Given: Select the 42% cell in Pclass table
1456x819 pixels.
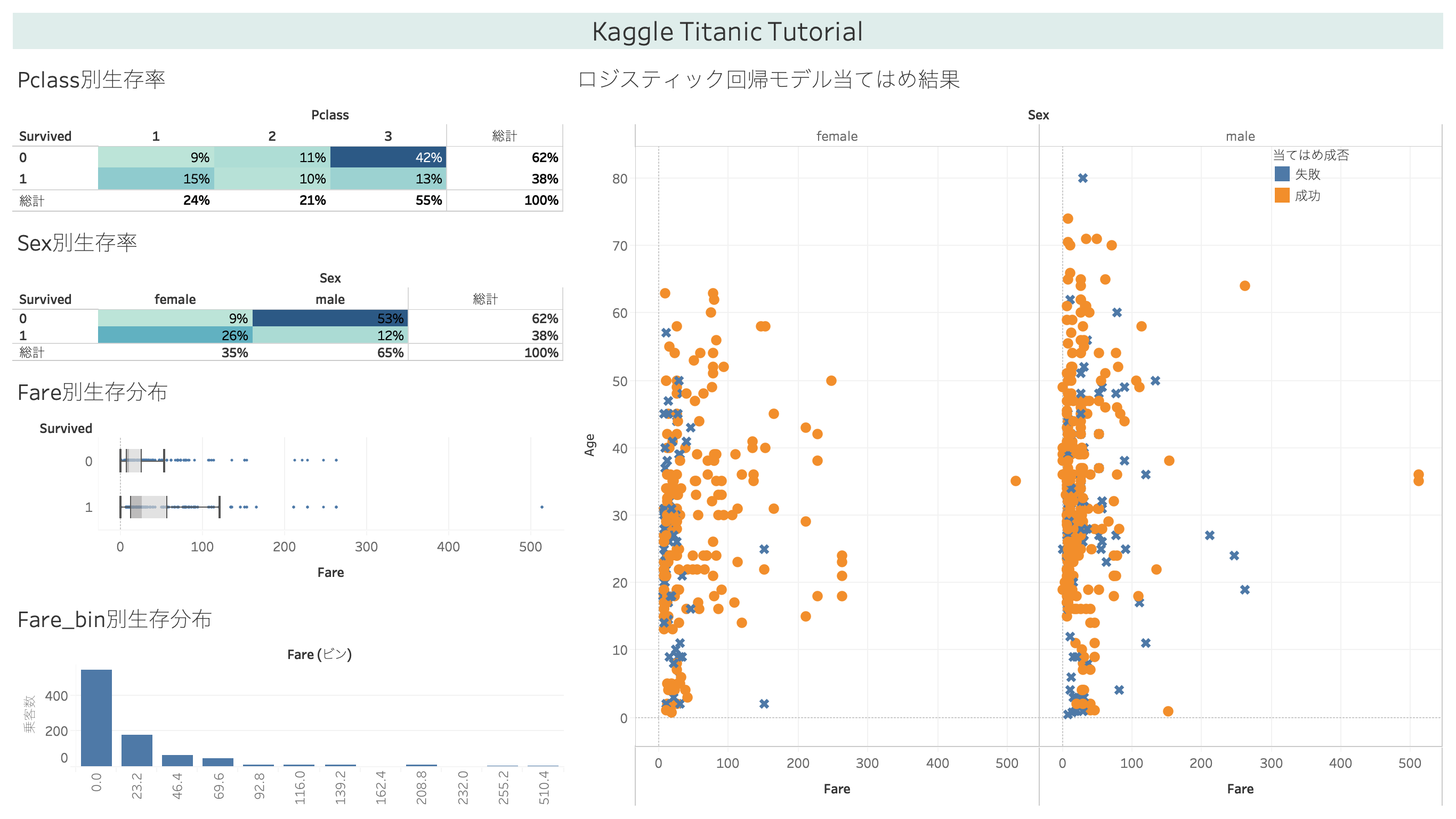Looking at the screenshot, I should coord(388,157).
